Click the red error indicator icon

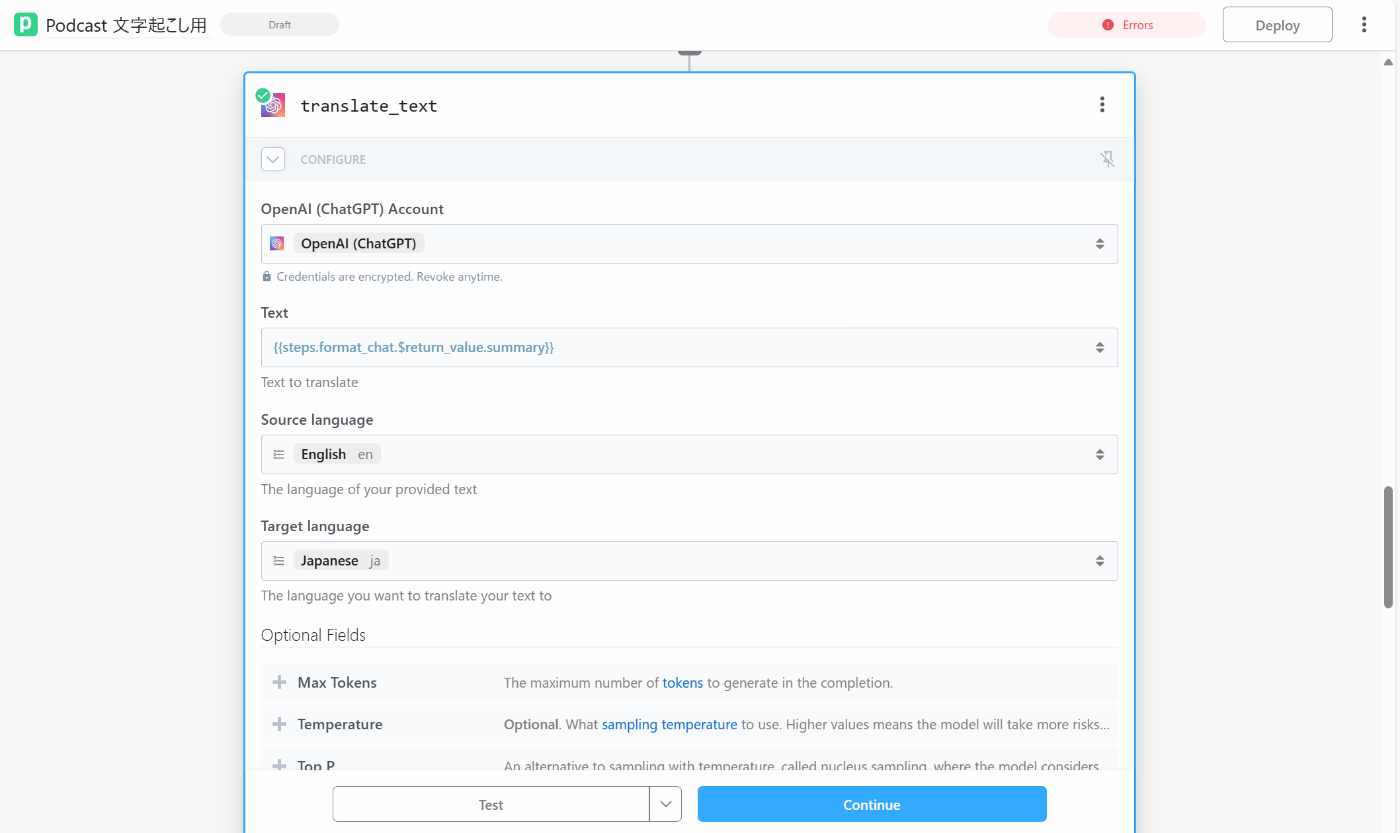tap(1107, 25)
